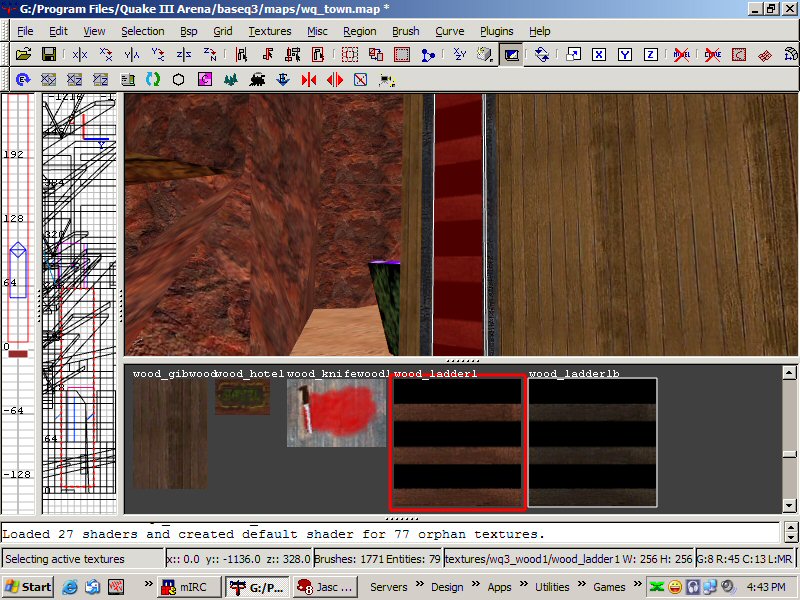Viewport: 800px width, 600px height.
Task: Click the Open map folder icon
Action: point(23,54)
